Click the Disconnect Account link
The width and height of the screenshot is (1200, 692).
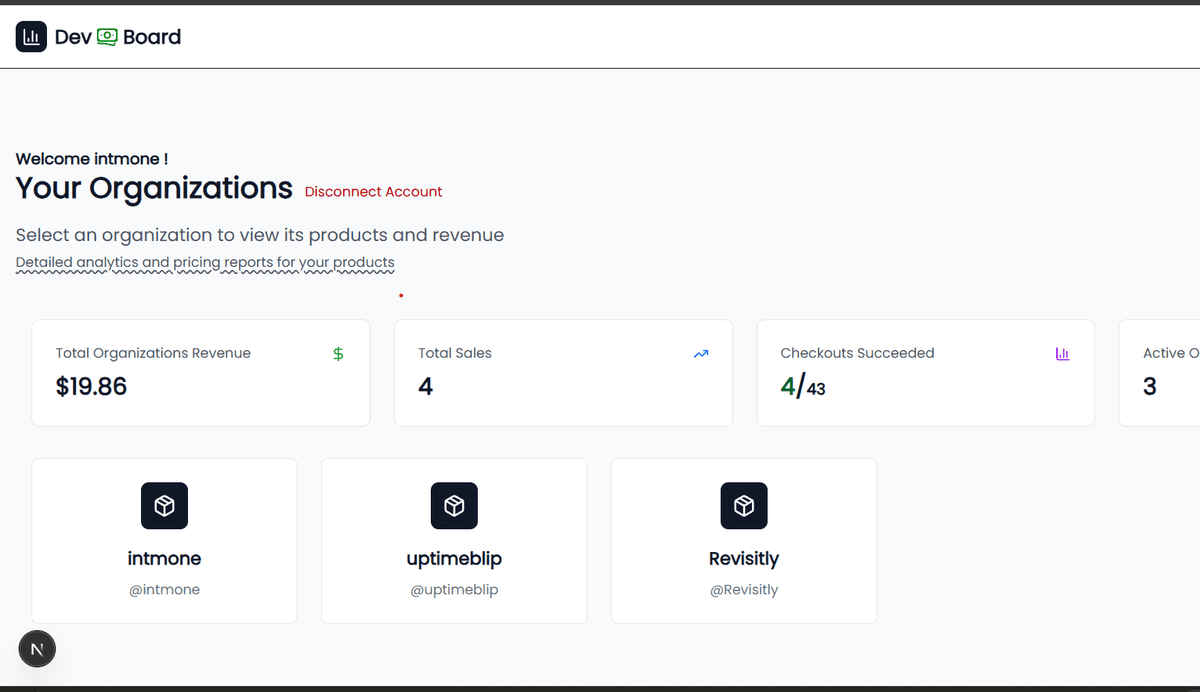coord(373,192)
